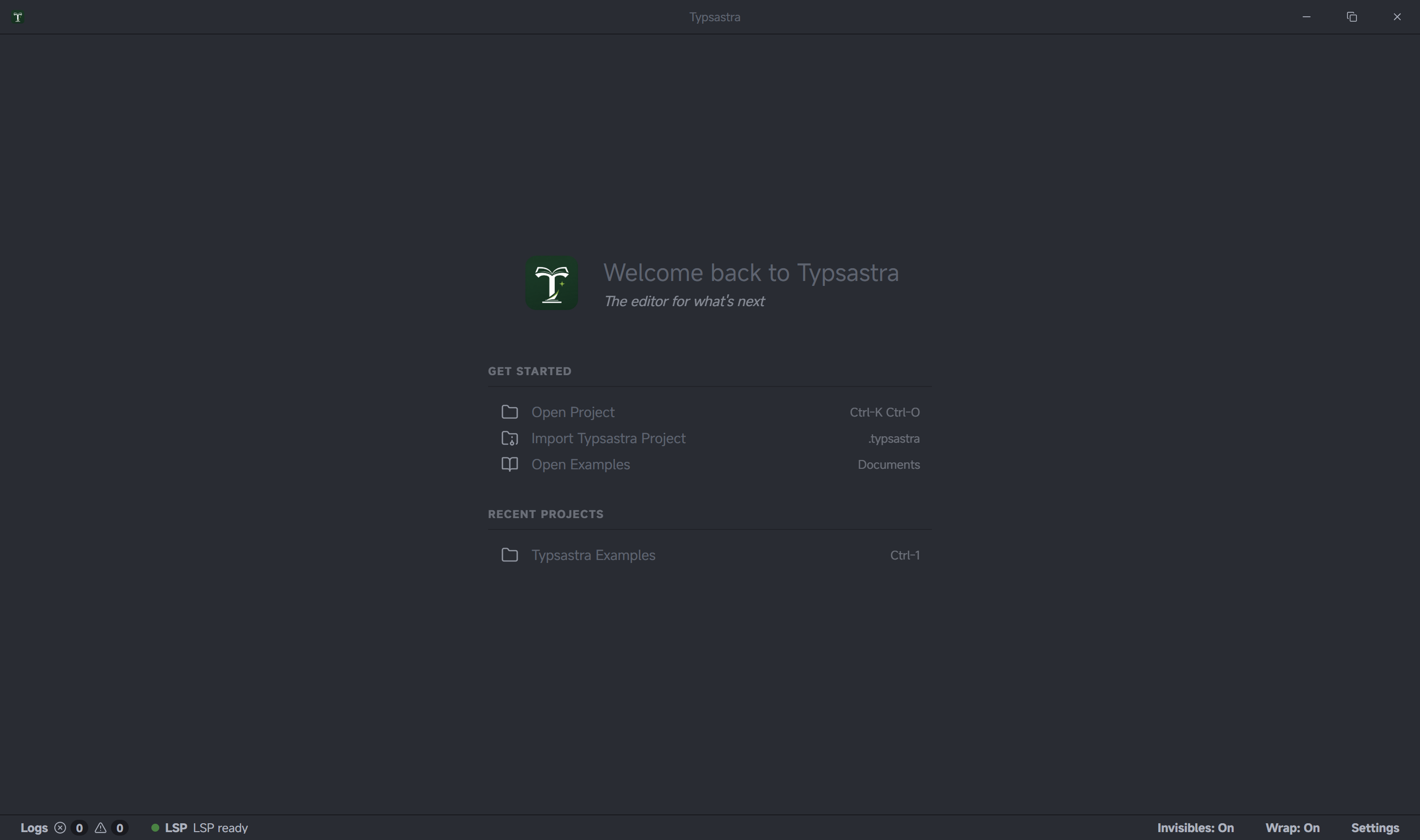Click the Documents hint beside Open Examples
The width and height of the screenshot is (1420, 840).
click(x=888, y=465)
